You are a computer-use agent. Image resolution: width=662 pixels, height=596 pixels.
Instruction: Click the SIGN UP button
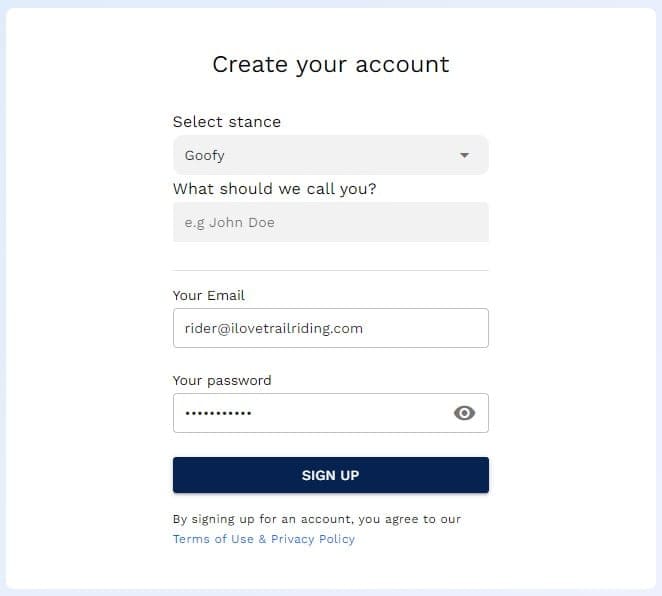click(x=331, y=475)
